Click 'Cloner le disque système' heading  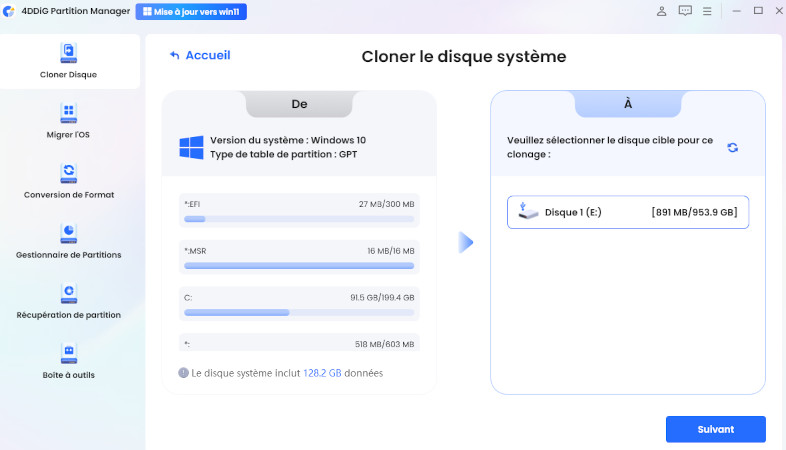pos(464,56)
